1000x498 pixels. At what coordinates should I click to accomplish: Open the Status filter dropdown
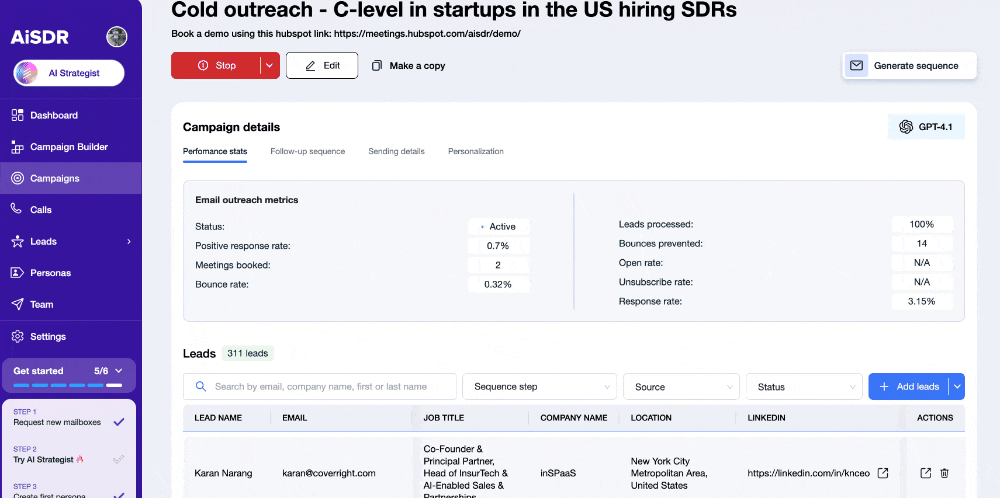point(804,387)
